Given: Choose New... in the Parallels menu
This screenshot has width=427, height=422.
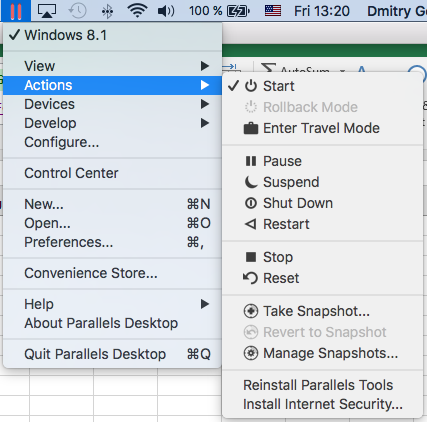Looking at the screenshot, I should pos(113,204).
